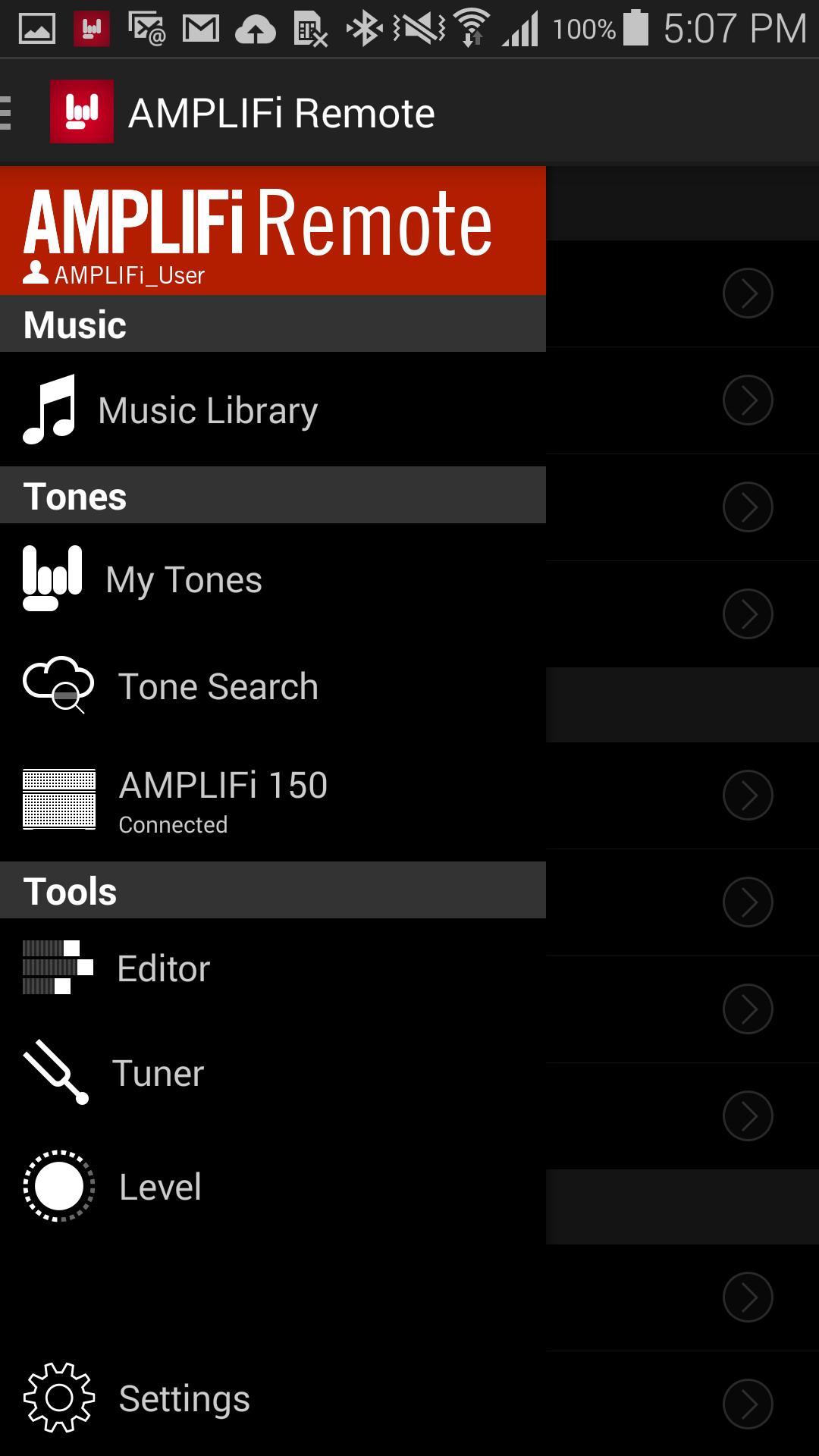
Task: Expand the chevron arrow beside Settings row
Action: (x=748, y=1404)
